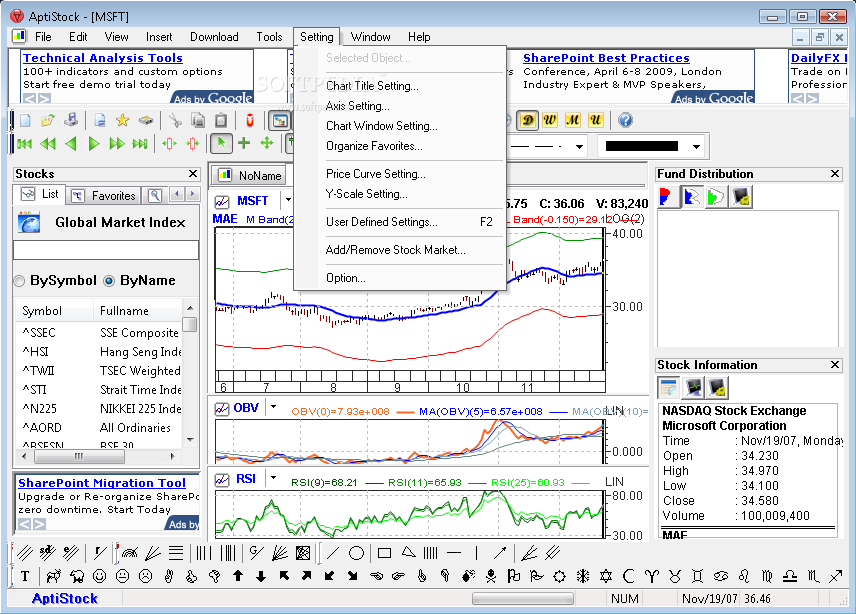The image size is (856, 614).
Task: Toggle the chart window layout toolbar button
Action: click(x=280, y=120)
